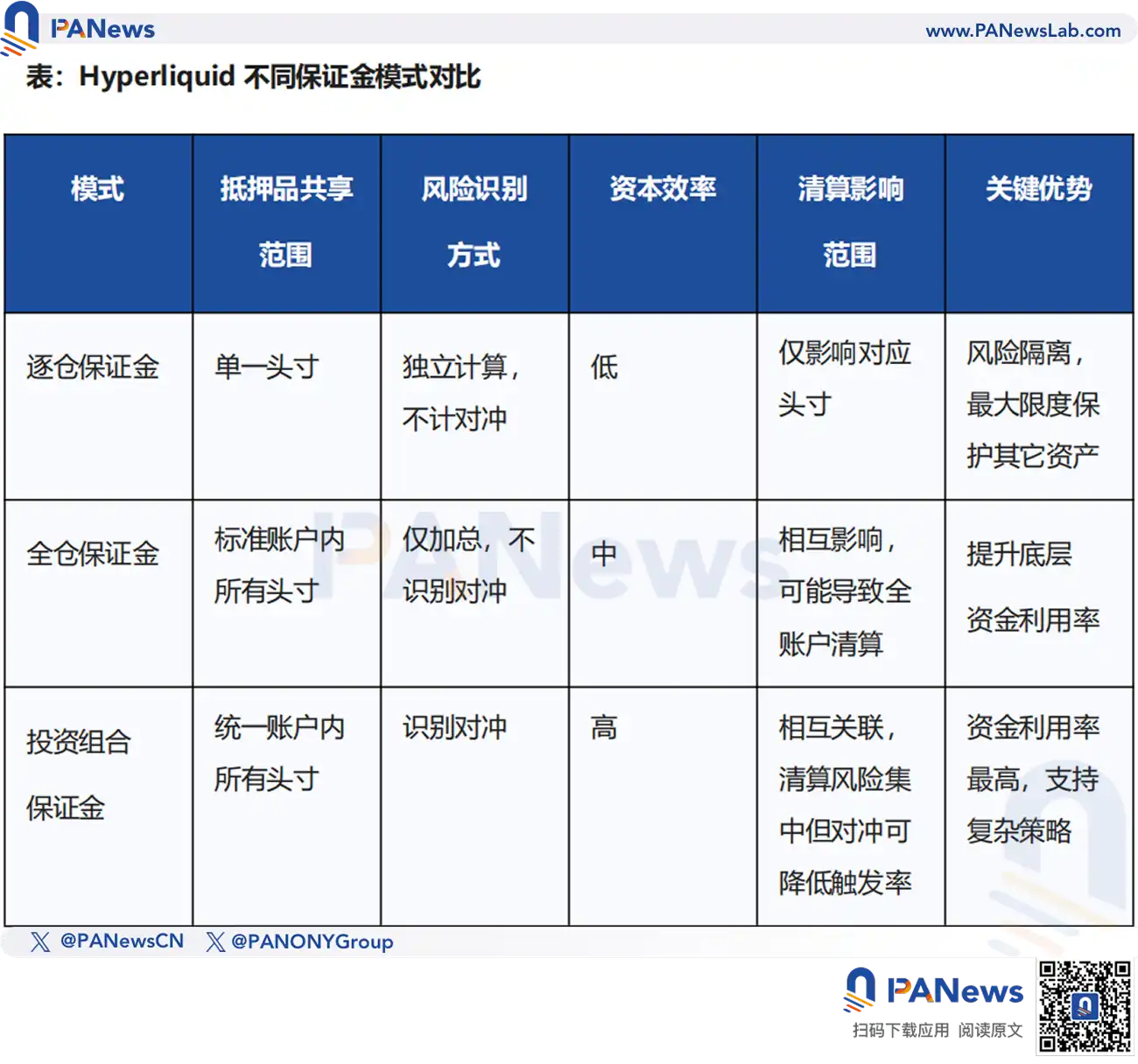Click the @PANewsCN handle
The image size is (1138, 1064).
coord(121,941)
